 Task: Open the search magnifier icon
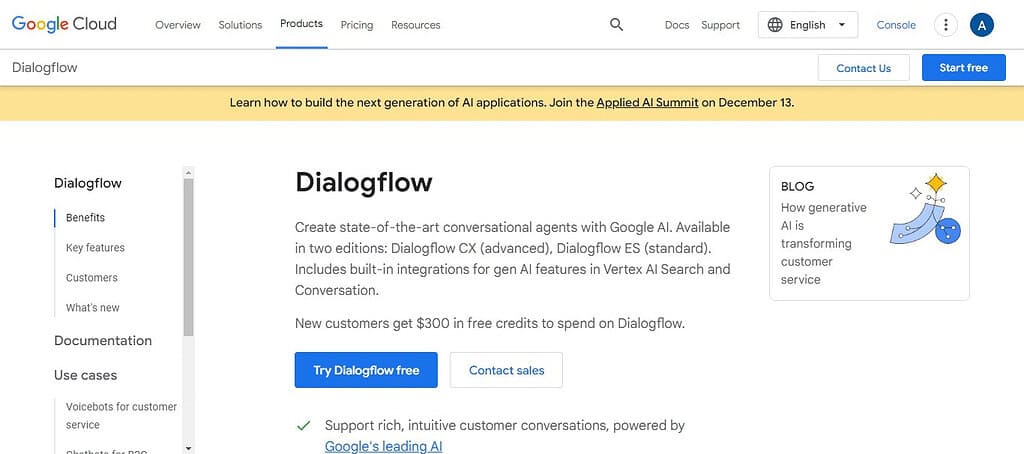click(x=616, y=25)
